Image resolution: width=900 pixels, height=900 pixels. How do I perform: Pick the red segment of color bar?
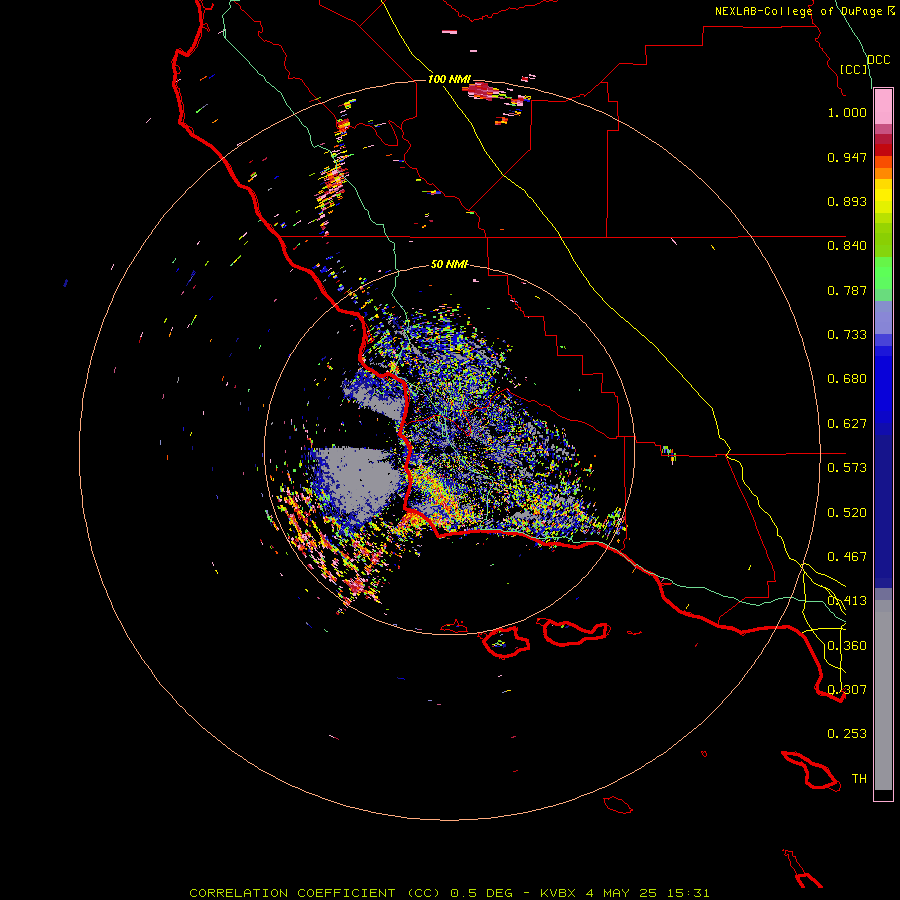[x=883, y=150]
